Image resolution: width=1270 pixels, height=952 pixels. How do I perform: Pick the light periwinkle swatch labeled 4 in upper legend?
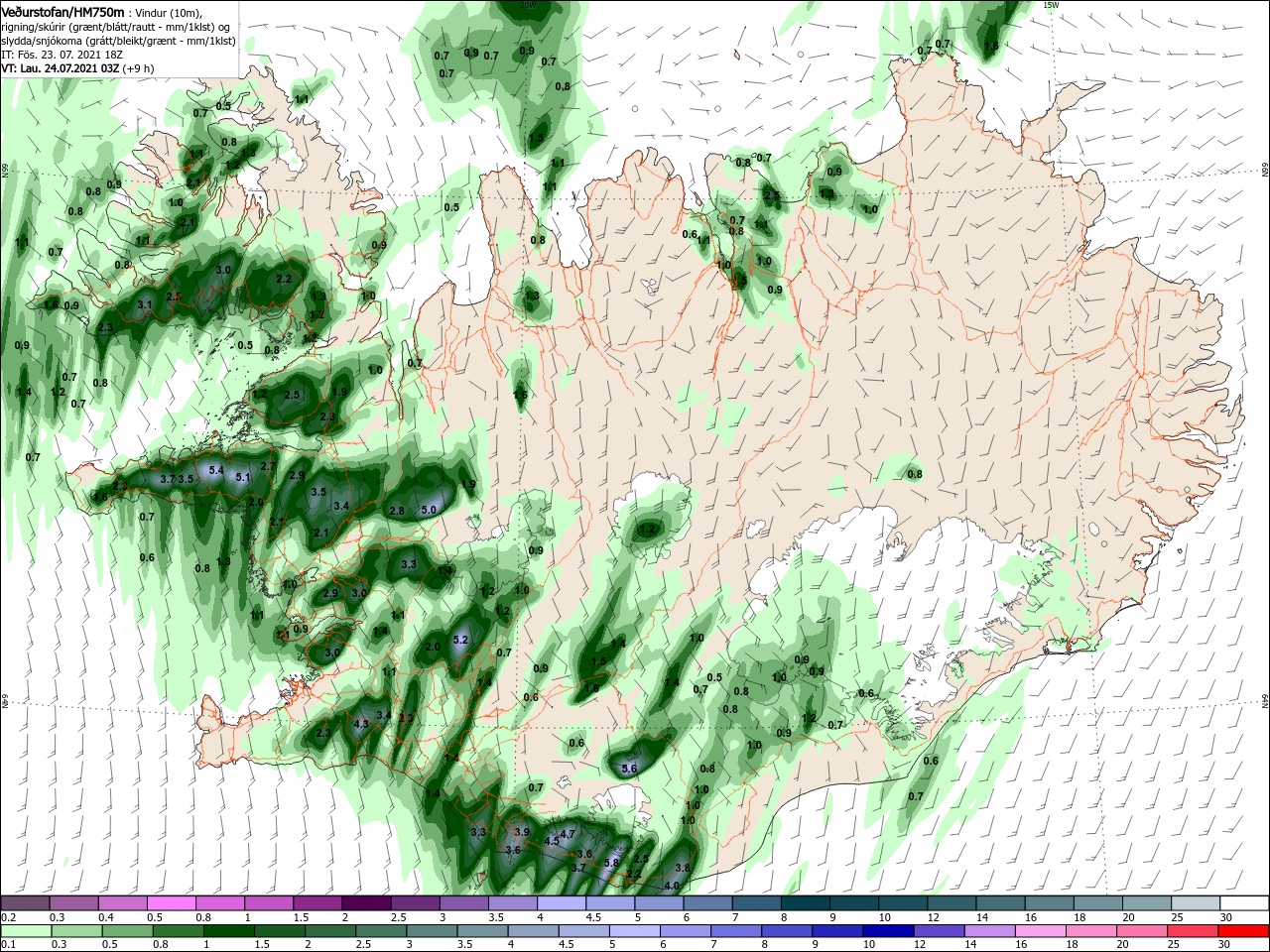pyautogui.click(x=562, y=902)
